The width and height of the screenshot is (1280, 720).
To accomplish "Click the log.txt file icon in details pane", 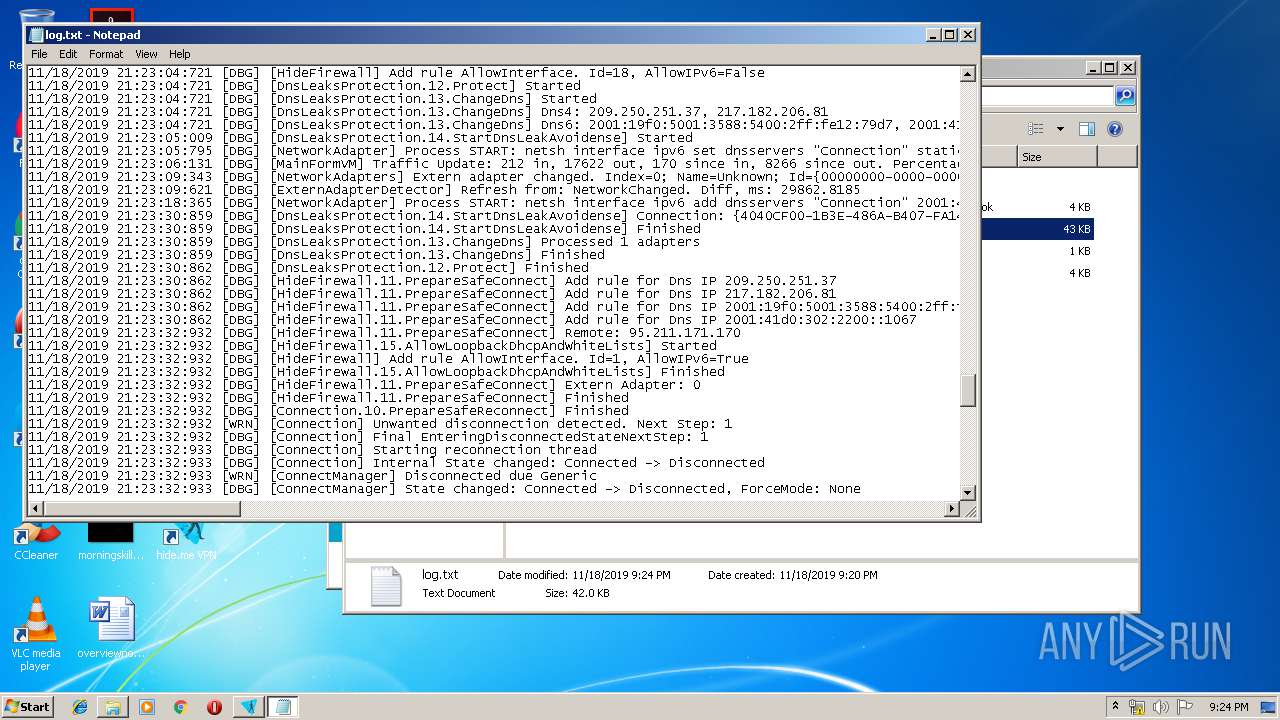I will click(385, 586).
